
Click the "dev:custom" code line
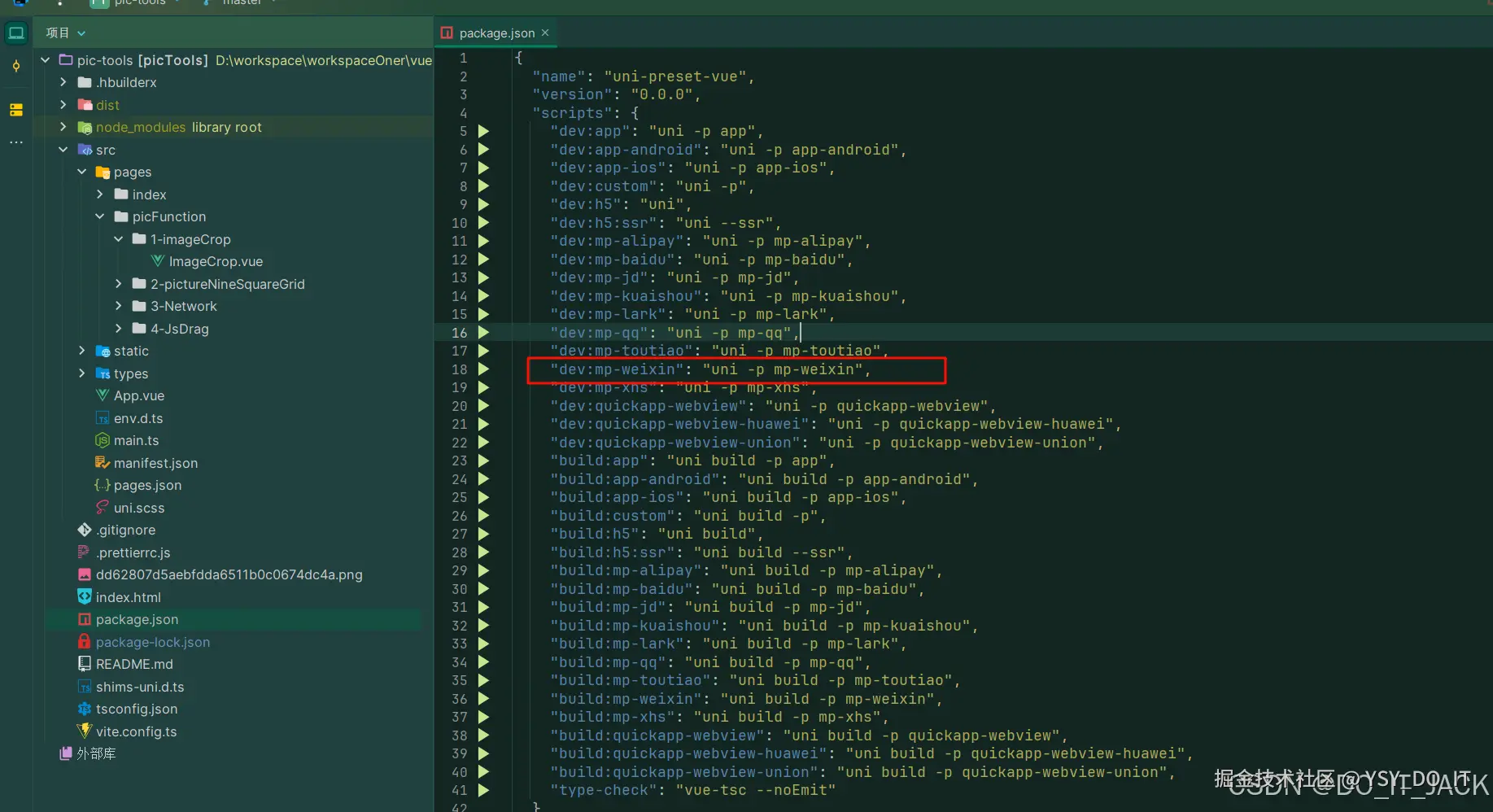653,186
